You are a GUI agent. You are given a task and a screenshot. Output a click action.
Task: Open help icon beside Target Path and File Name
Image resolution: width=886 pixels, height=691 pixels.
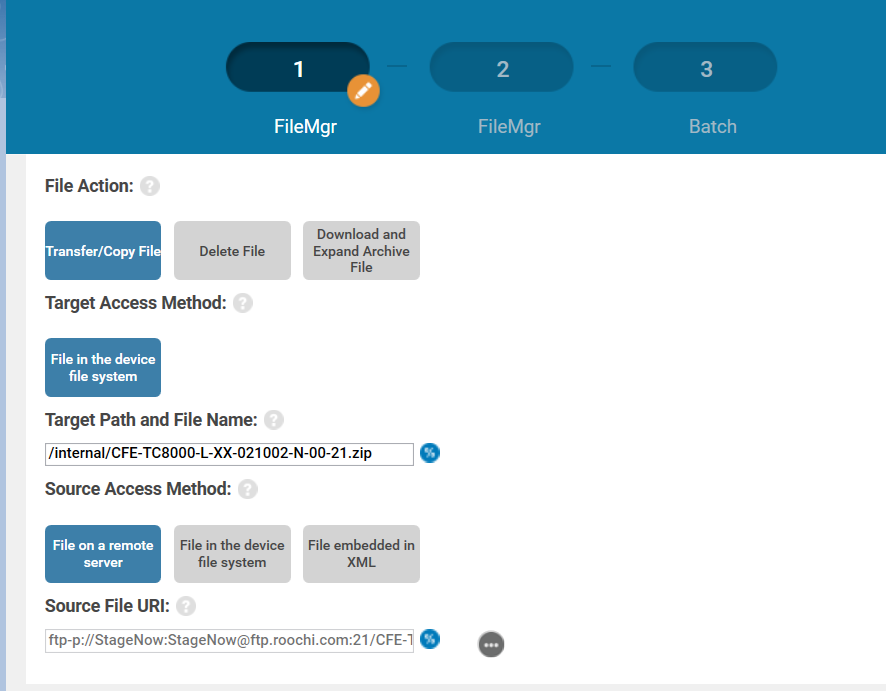274,420
